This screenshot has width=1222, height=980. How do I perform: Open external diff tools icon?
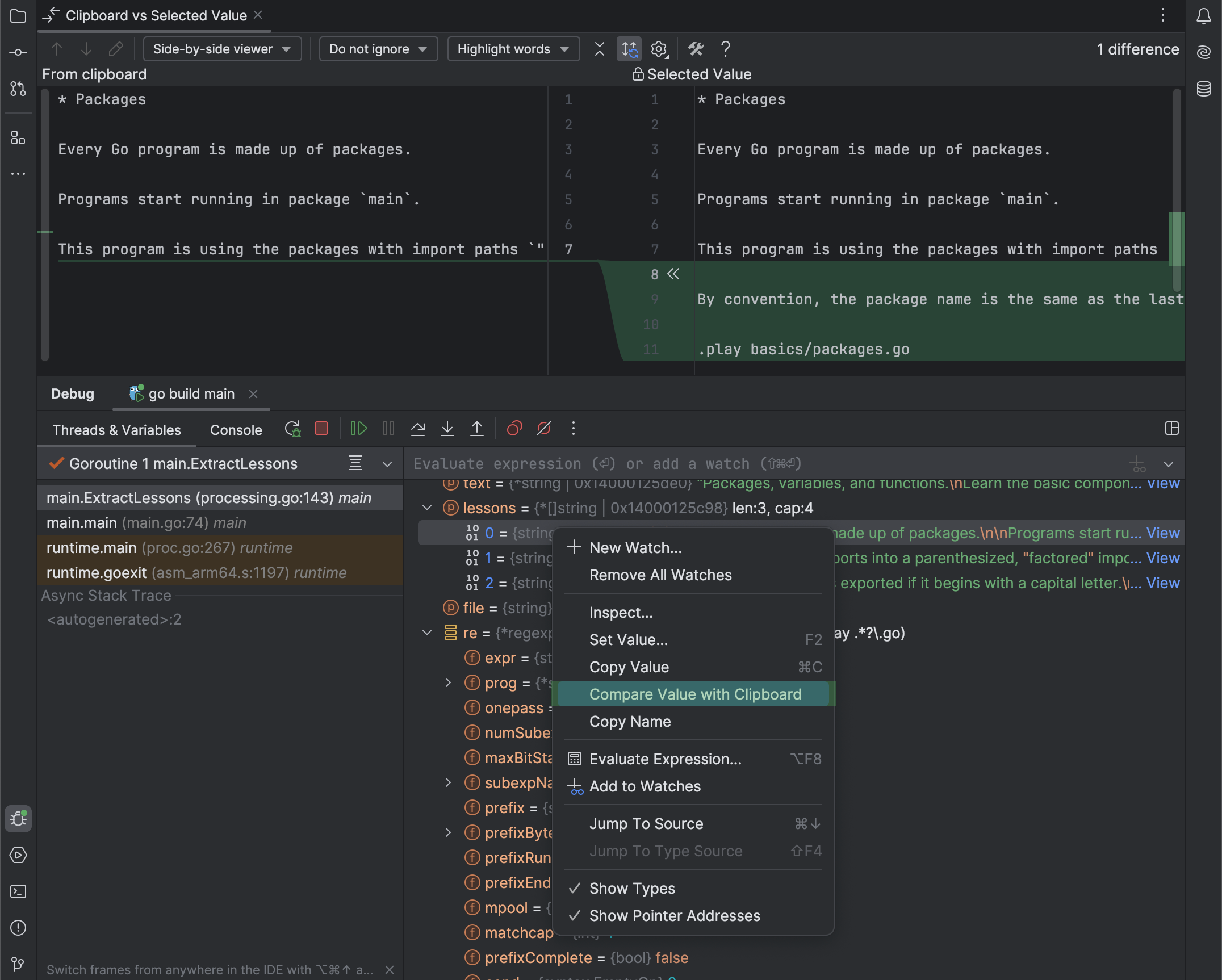696,49
